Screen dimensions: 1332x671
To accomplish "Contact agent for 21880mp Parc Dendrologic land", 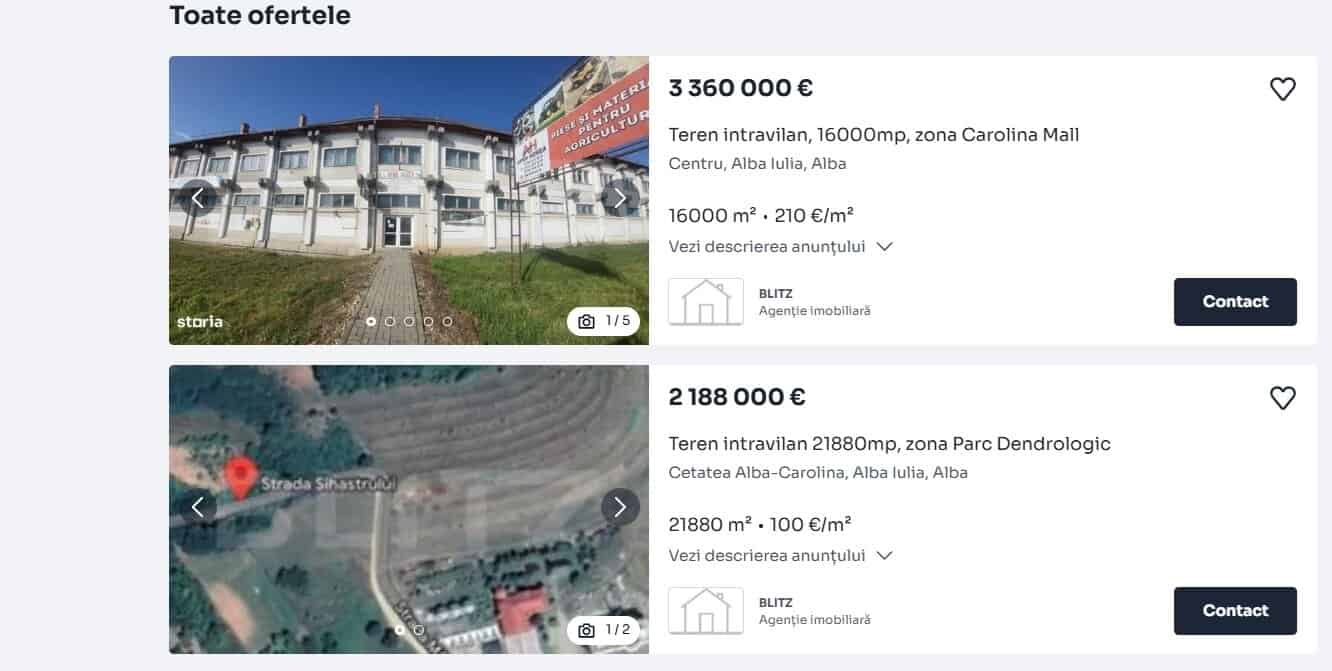I will (x=1235, y=611).
